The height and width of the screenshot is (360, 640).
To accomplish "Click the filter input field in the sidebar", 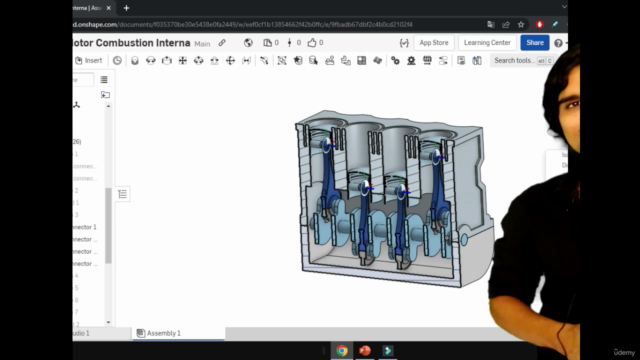I will (83, 80).
